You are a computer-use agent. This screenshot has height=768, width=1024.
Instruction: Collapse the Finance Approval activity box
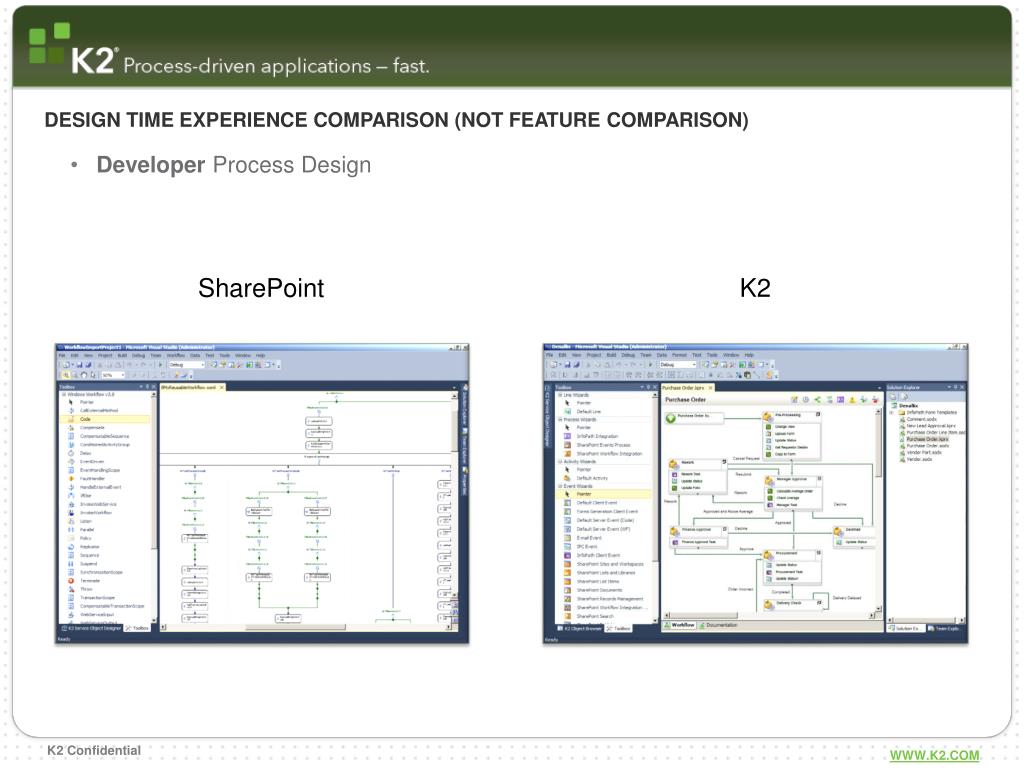pyautogui.click(x=725, y=529)
